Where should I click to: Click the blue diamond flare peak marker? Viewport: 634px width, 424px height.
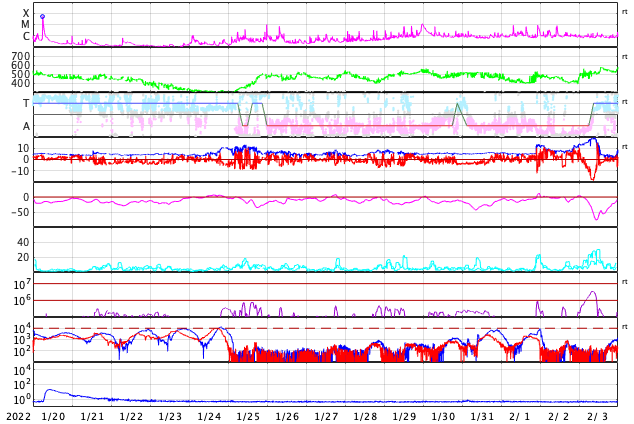tap(42, 17)
